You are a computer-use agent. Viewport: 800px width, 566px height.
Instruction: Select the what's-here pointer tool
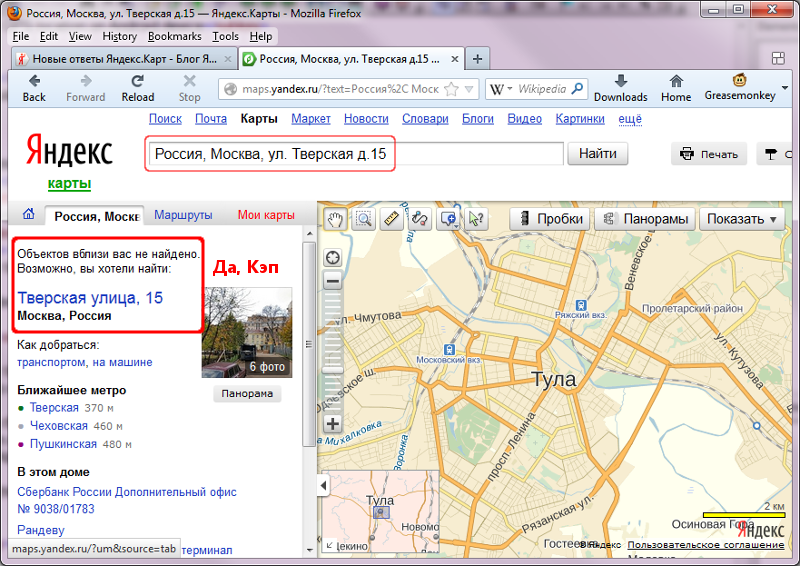click(476, 219)
